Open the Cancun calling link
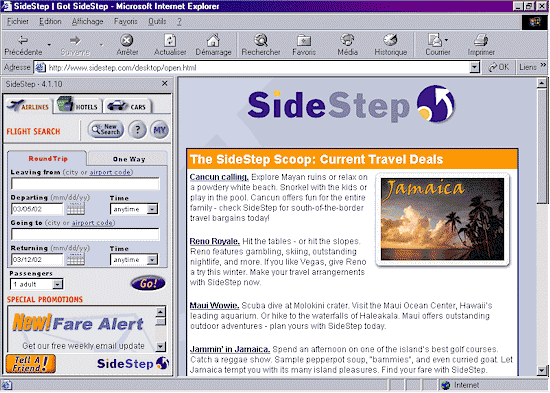Viewport: 550px width, 393px height. pyautogui.click(x=219, y=177)
